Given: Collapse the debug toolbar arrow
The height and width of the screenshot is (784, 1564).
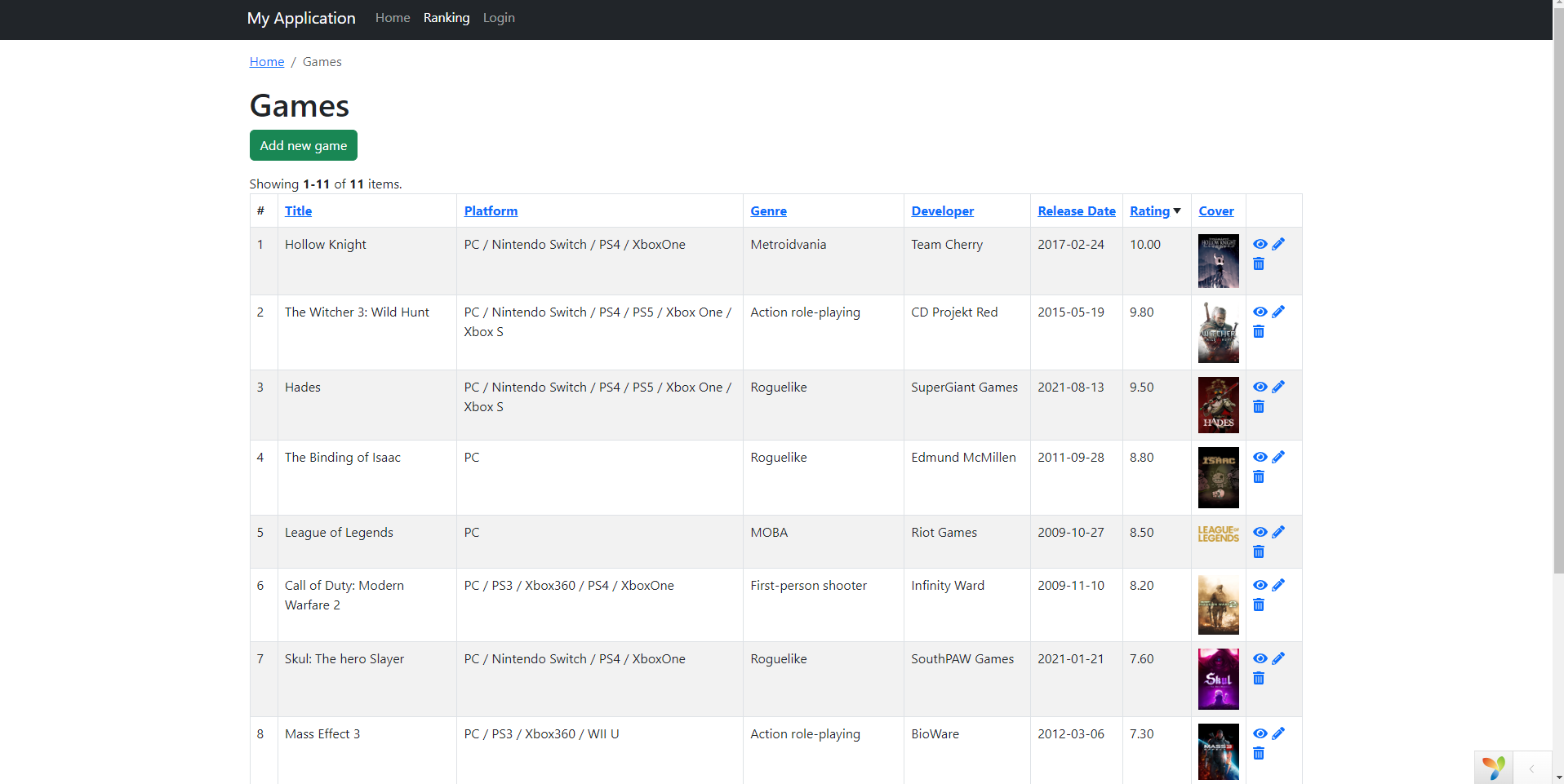Looking at the screenshot, I should [x=1532, y=768].
